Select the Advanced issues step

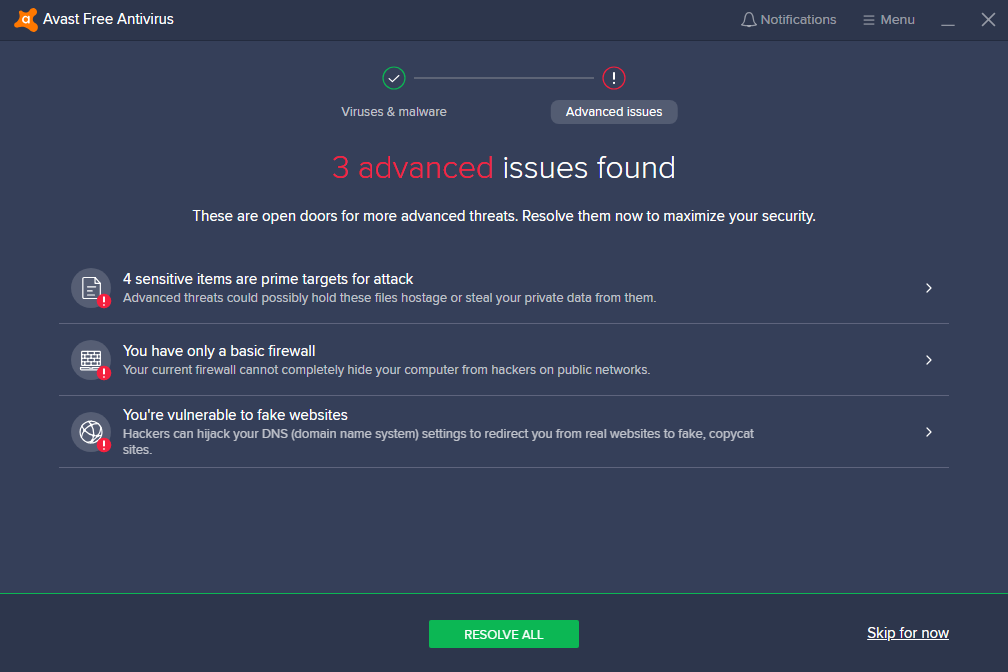614,112
